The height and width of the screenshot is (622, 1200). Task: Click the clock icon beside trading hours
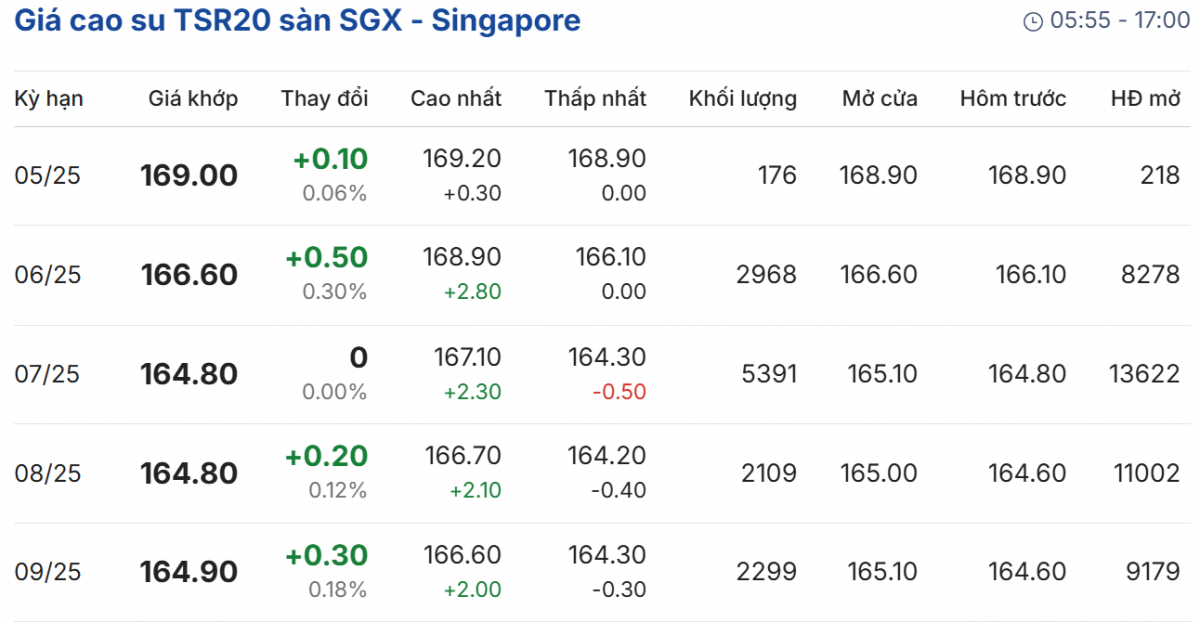click(1033, 21)
